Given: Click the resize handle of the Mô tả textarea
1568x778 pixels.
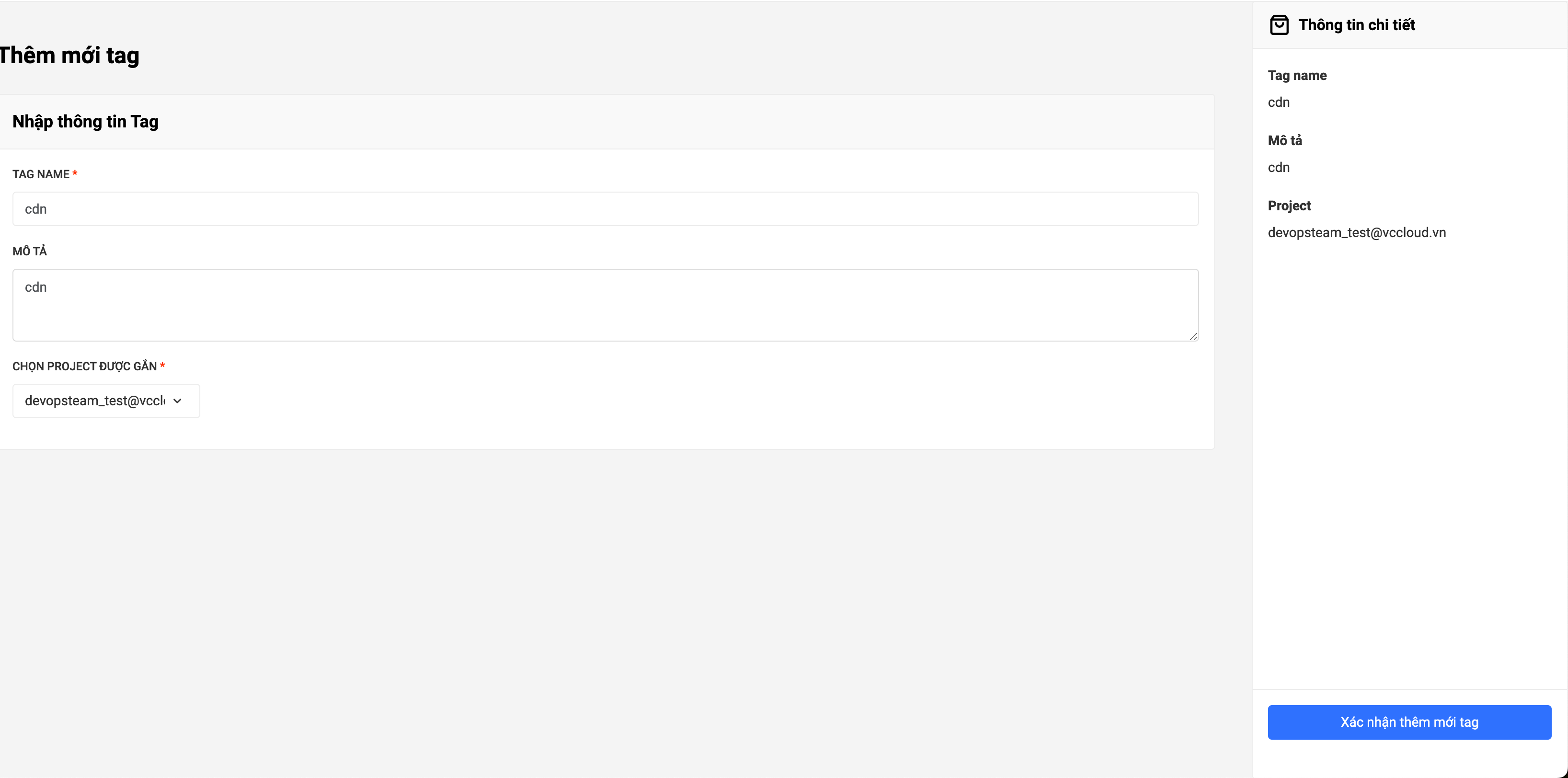Looking at the screenshot, I should pyautogui.click(x=1193, y=336).
